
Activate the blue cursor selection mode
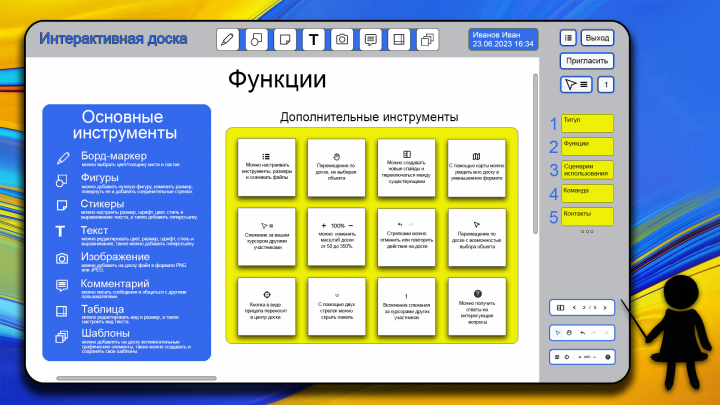558,333
